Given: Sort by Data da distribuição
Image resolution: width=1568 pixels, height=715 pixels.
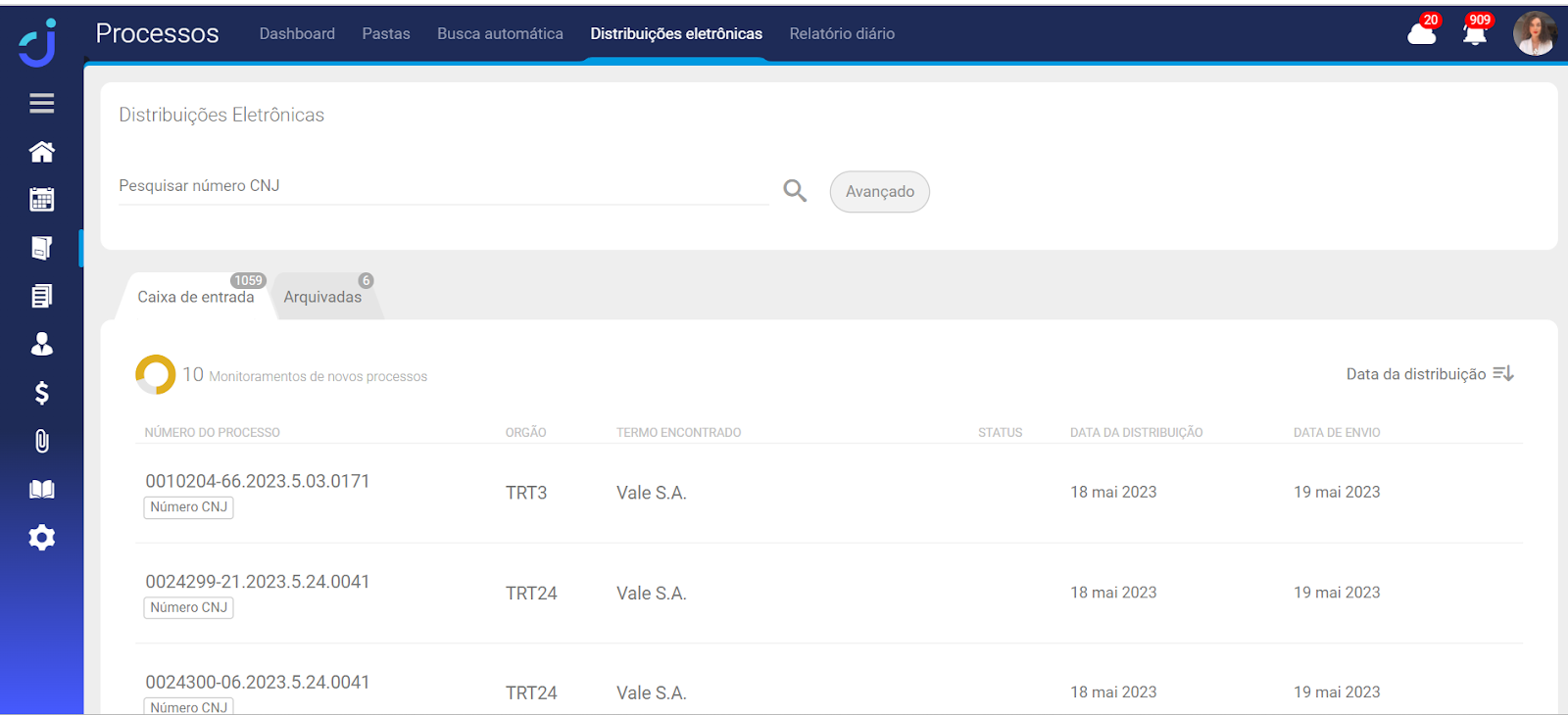Looking at the screenshot, I should [1429, 374].
